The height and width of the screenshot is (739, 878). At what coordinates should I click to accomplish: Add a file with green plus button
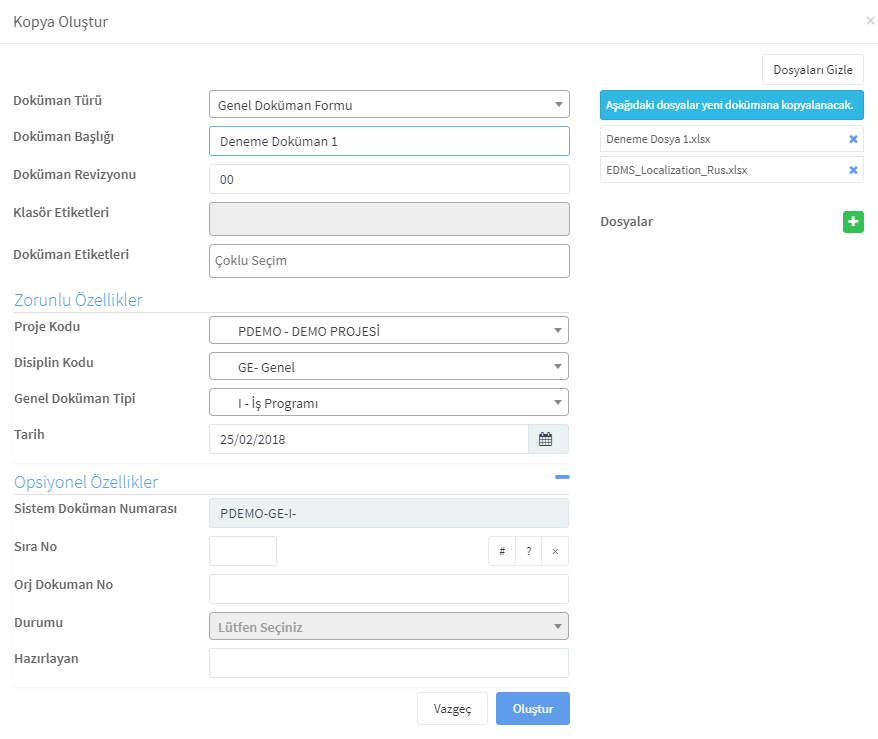pos(853,222)
